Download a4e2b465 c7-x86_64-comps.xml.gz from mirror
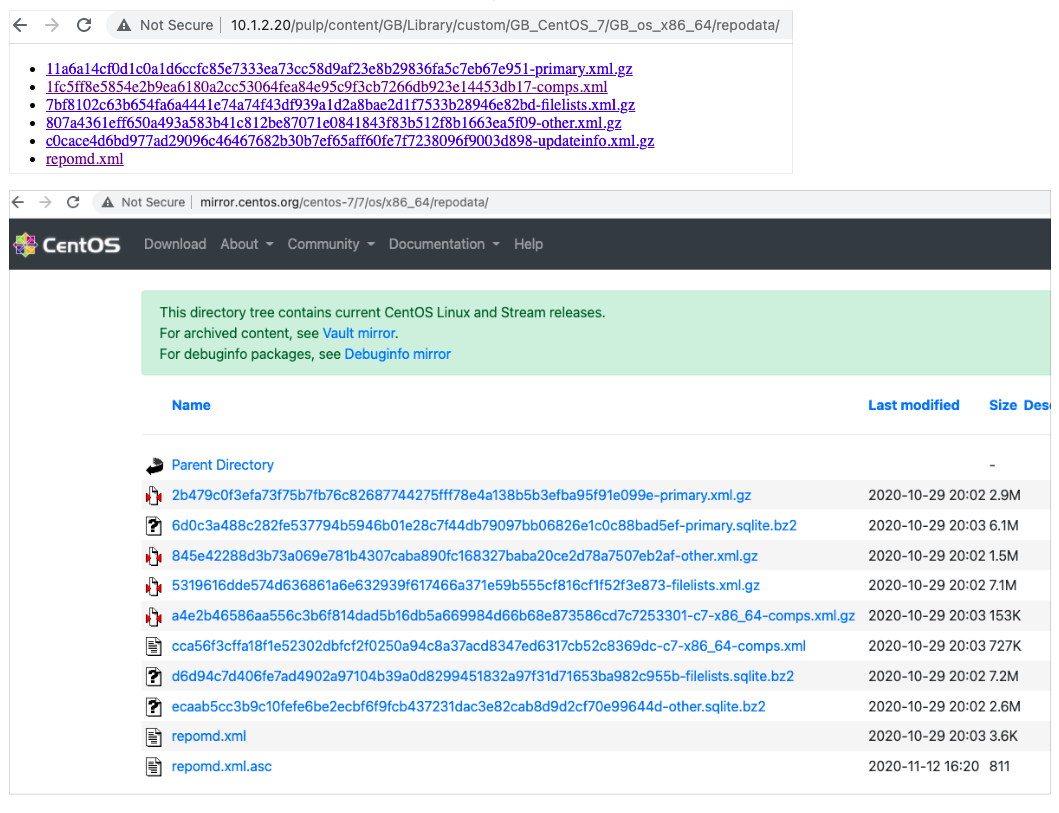Image resolution: width=1059 pixels, height=813 pixels. click(513, 616)
